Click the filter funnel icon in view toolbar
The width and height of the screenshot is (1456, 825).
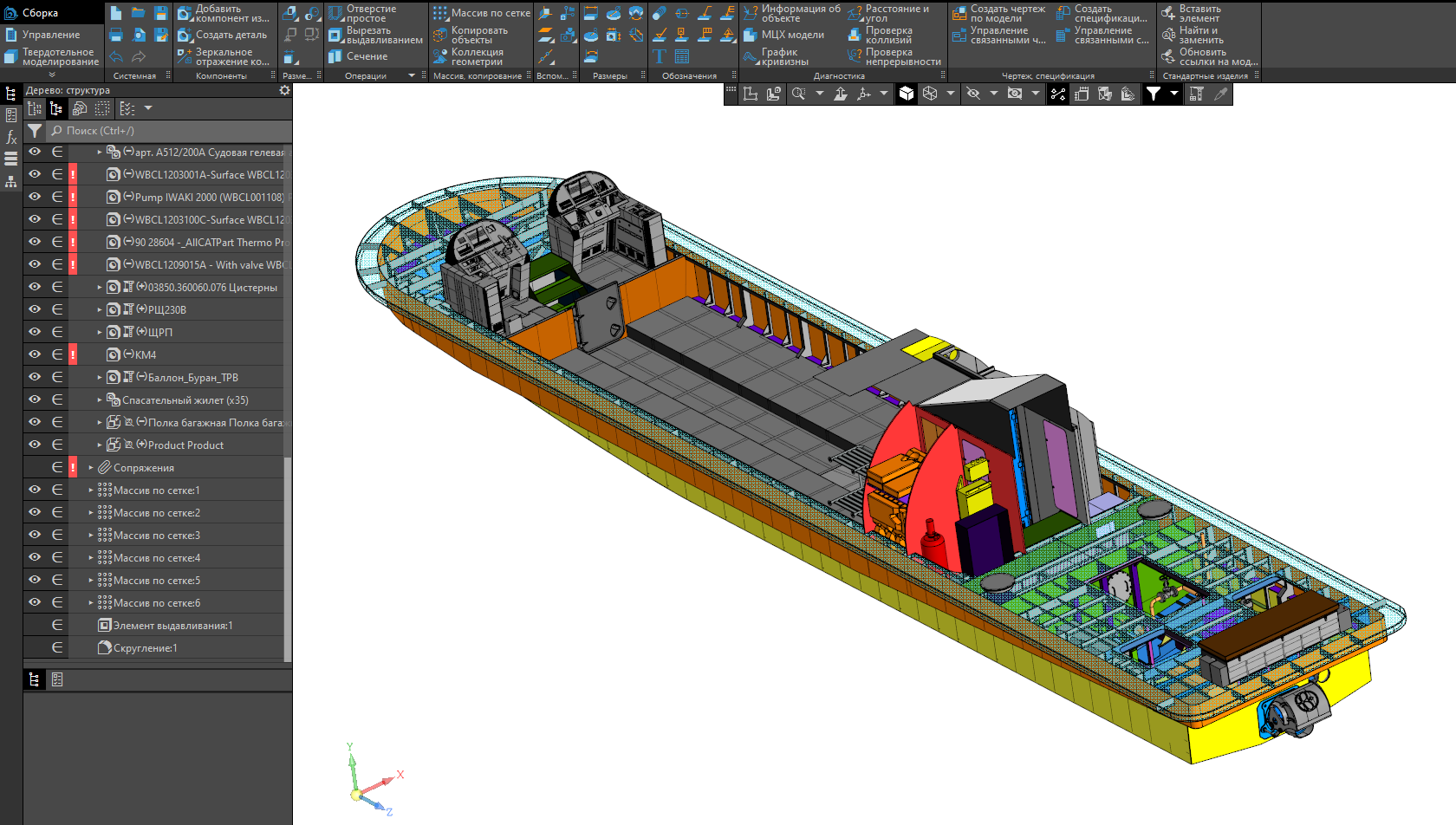click(1154, 94)
